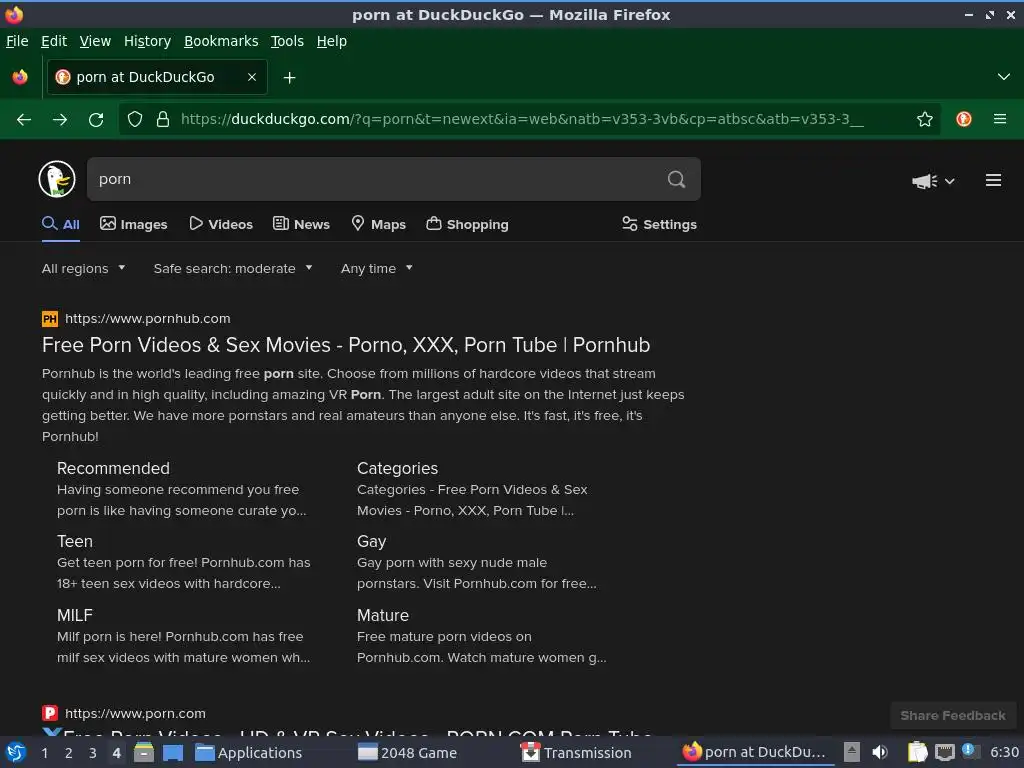Bookmark this page with the star

click(924, 119)
